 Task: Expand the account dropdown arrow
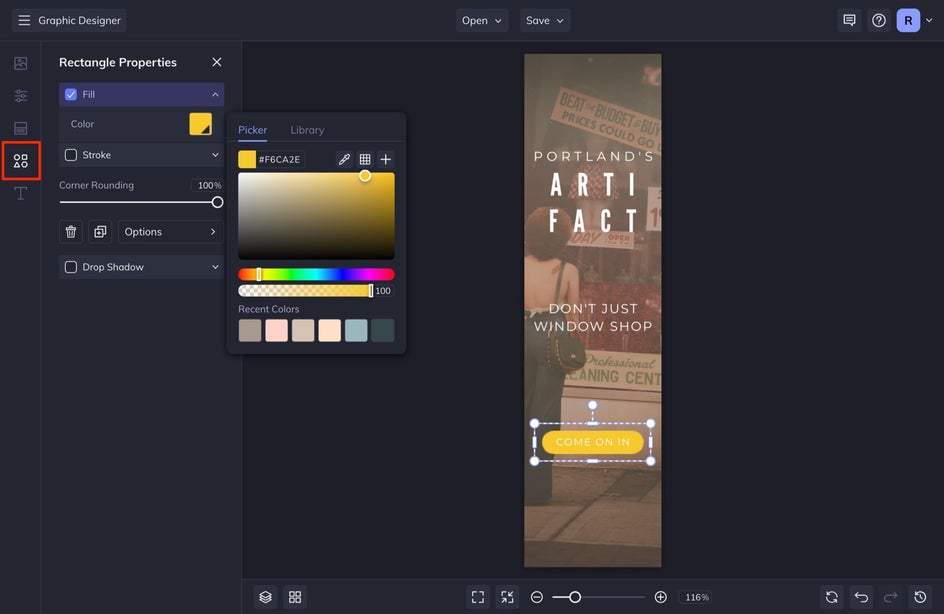[x=929, y=20]
